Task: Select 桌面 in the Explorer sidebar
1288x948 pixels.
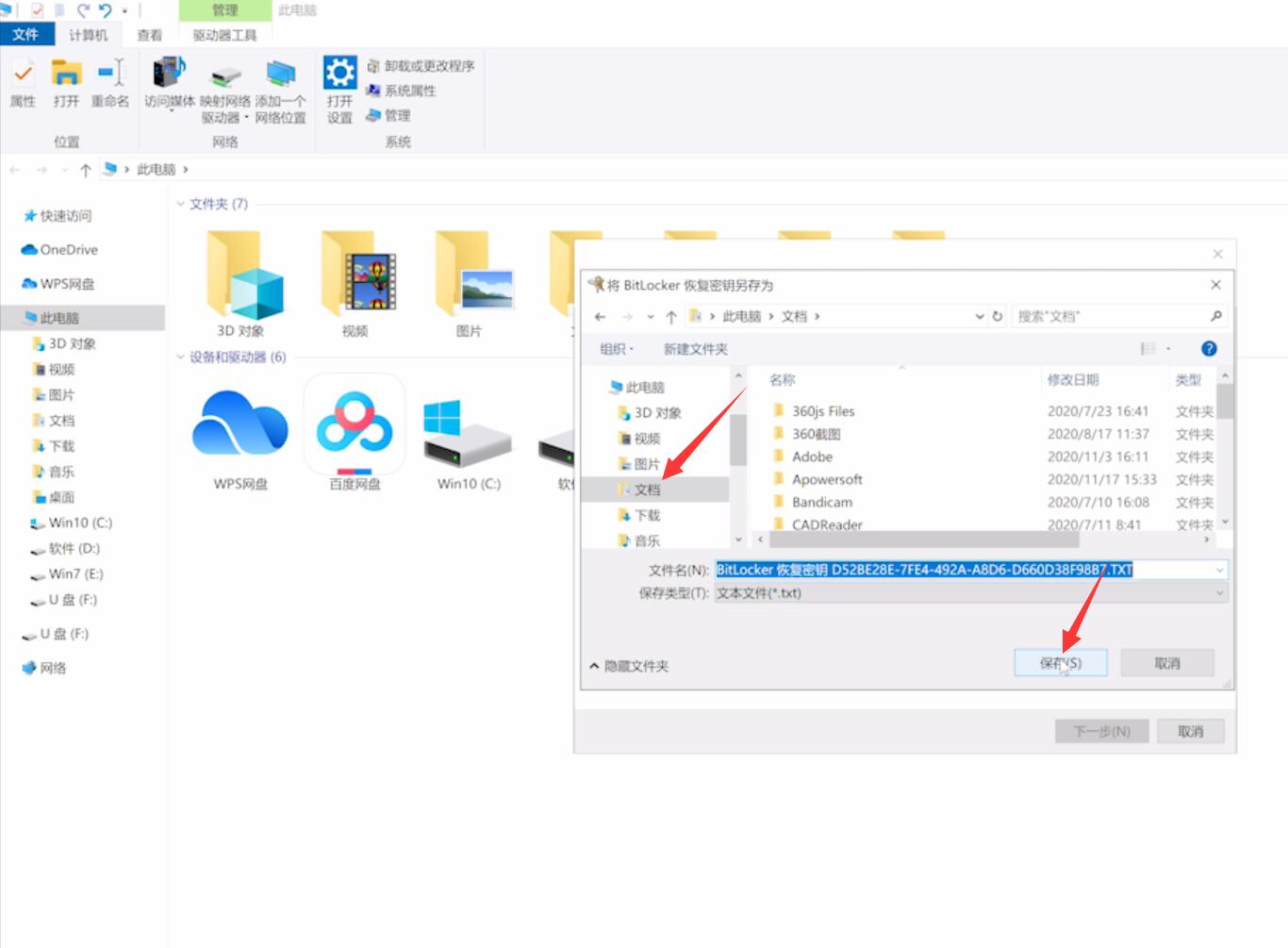Action: click(x=54, y=497)
